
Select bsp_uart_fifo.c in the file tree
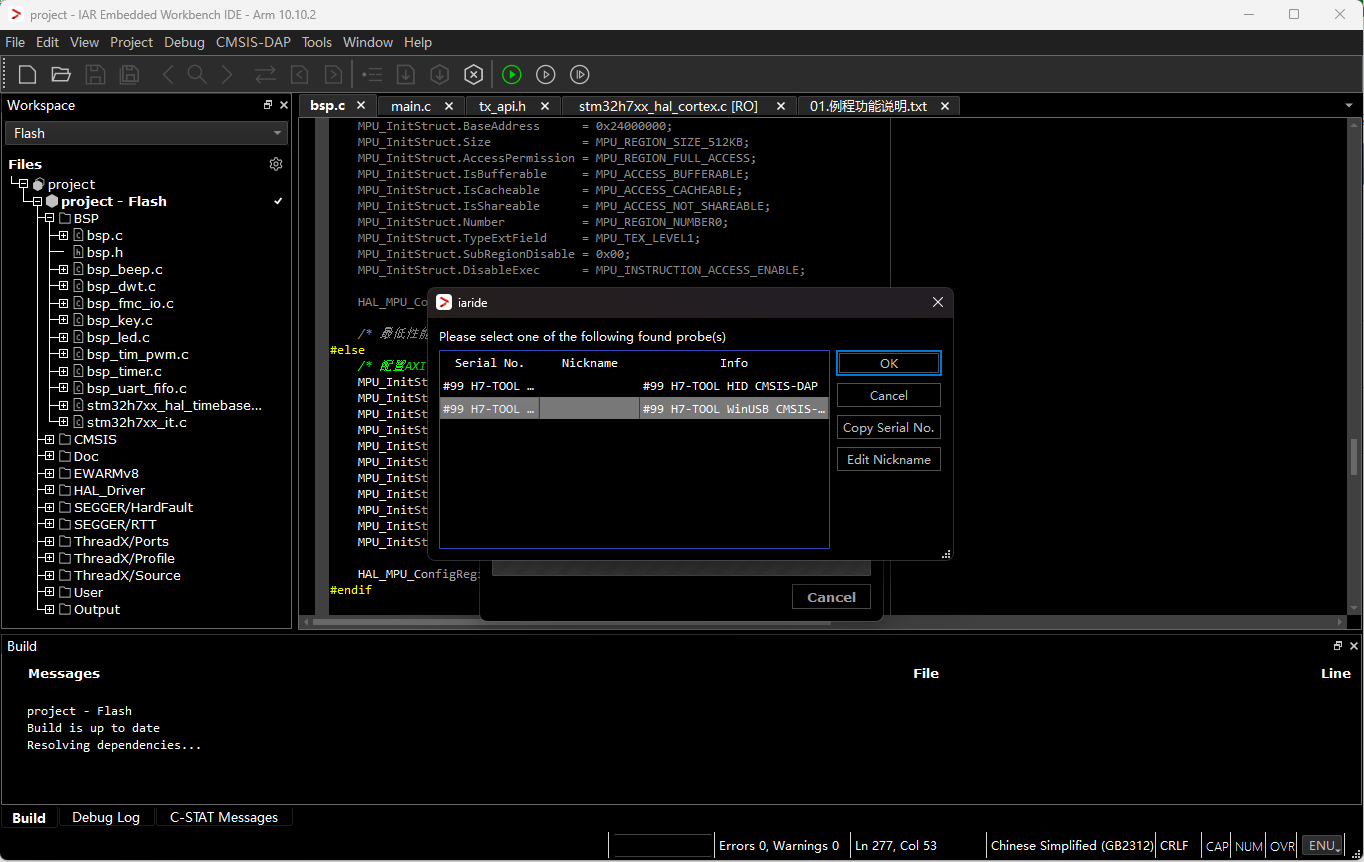(x=137, y=388)
